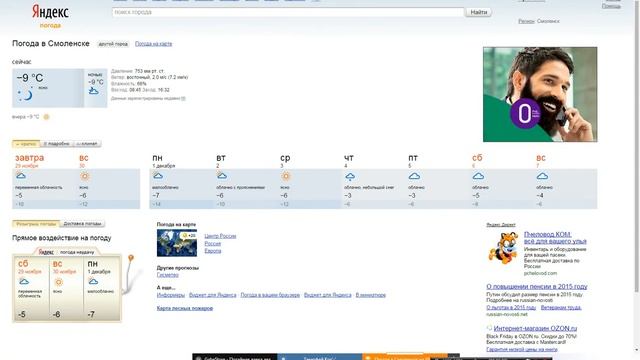Open the Гисметео forecast link

(x=167, y=275)
